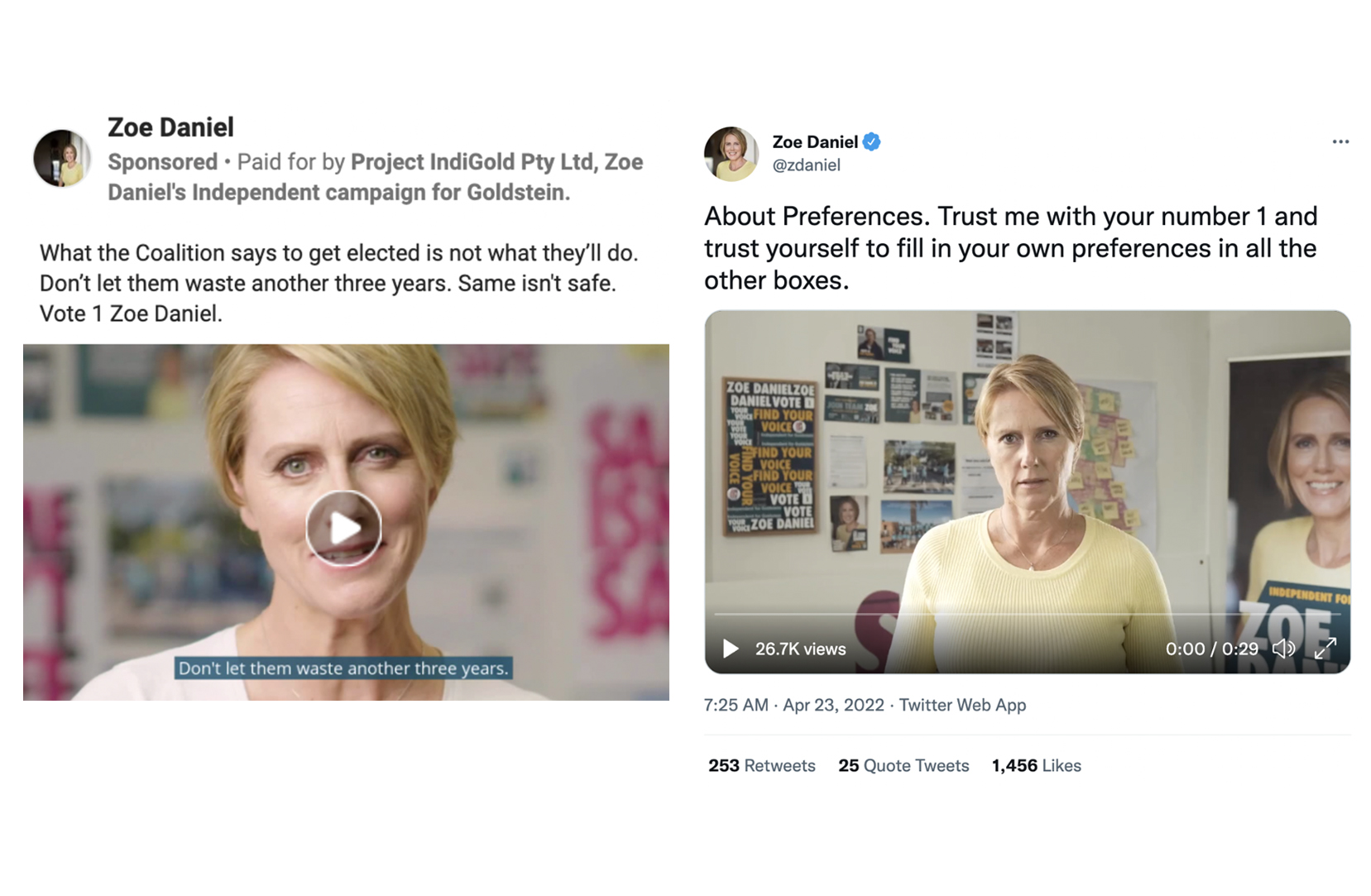1371x896 pixels.
Task: Click Zoe Daniel's Twitter profile picture
Action: tap(731, 153)
